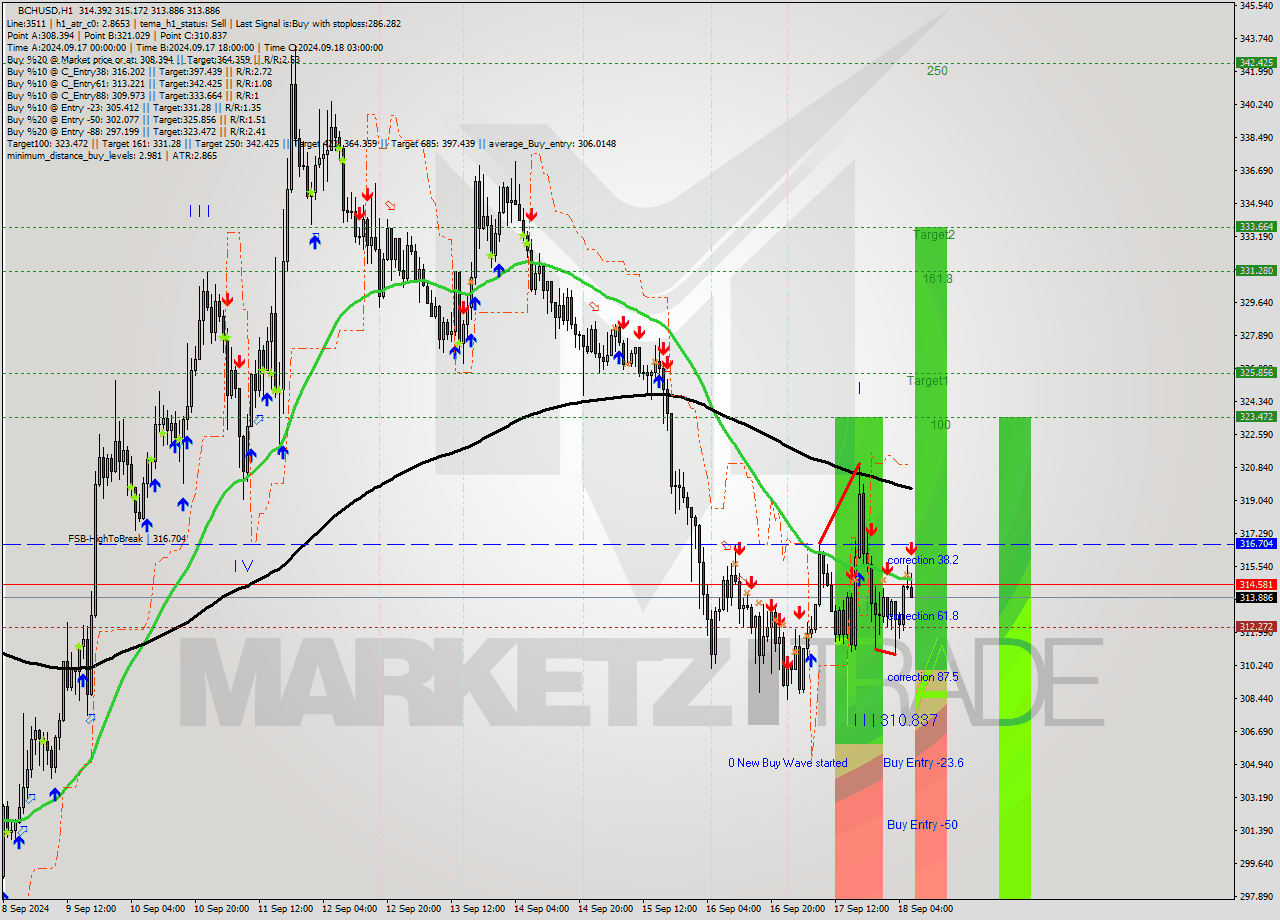Click the 345.540 price axis value

1256,6
